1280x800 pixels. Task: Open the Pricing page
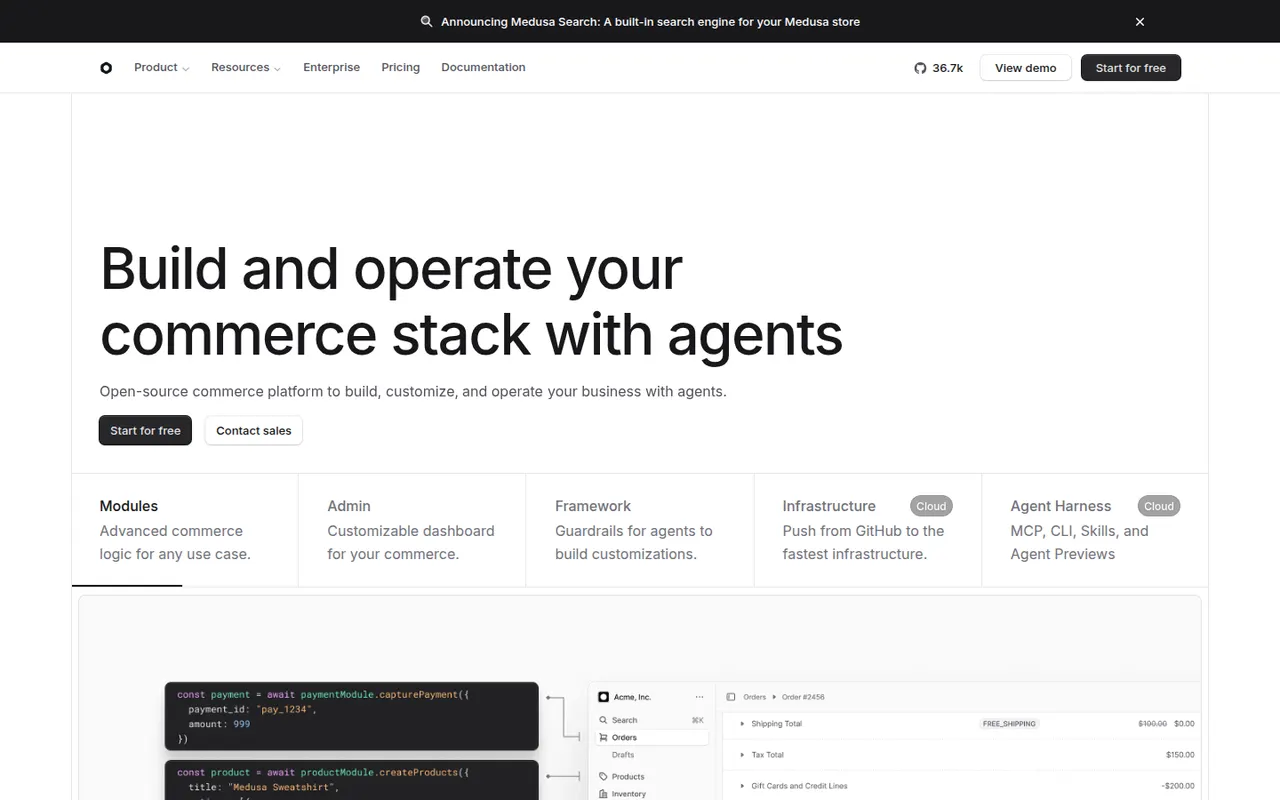[x=401, y=68]
